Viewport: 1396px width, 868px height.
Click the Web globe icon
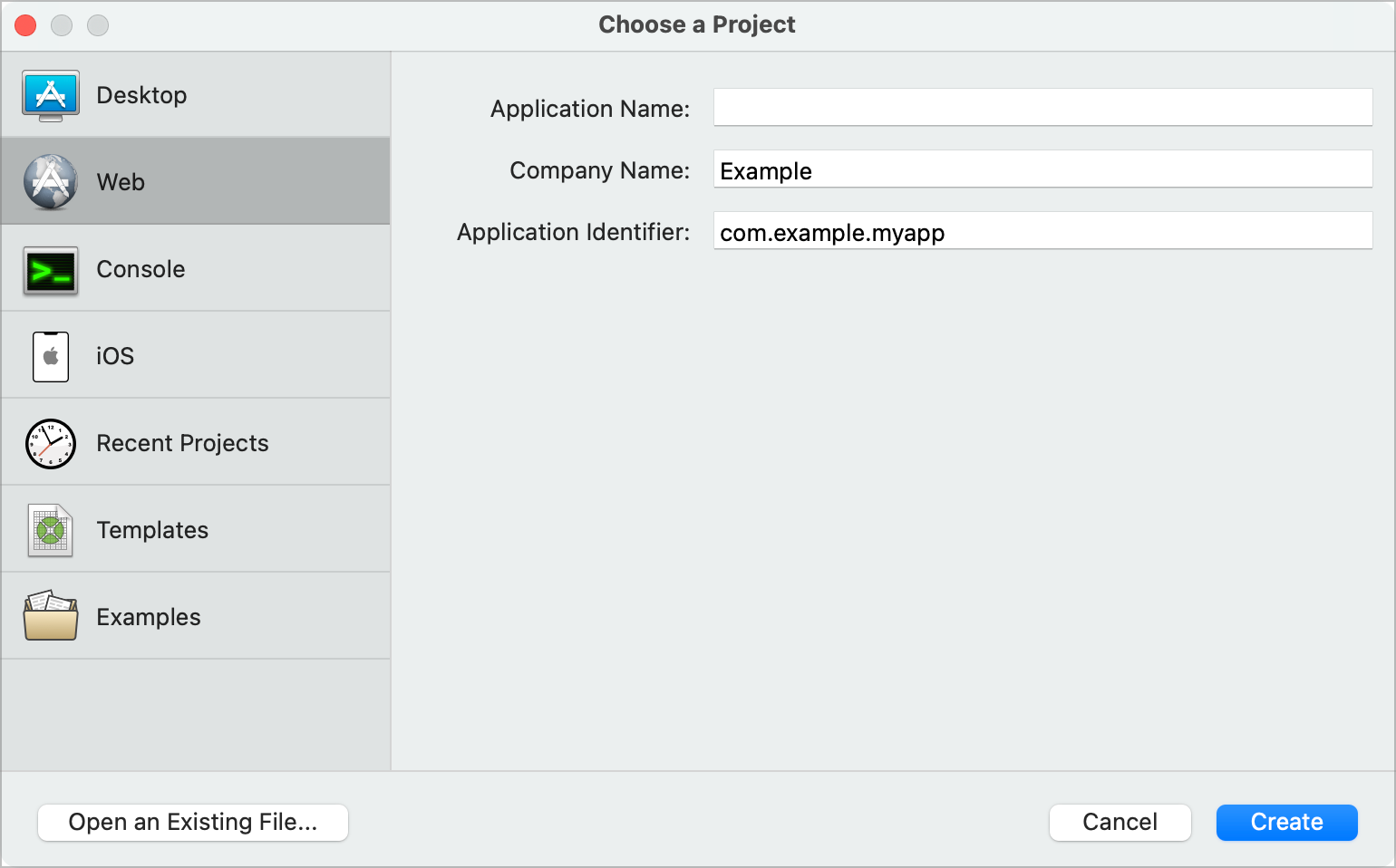51,182
